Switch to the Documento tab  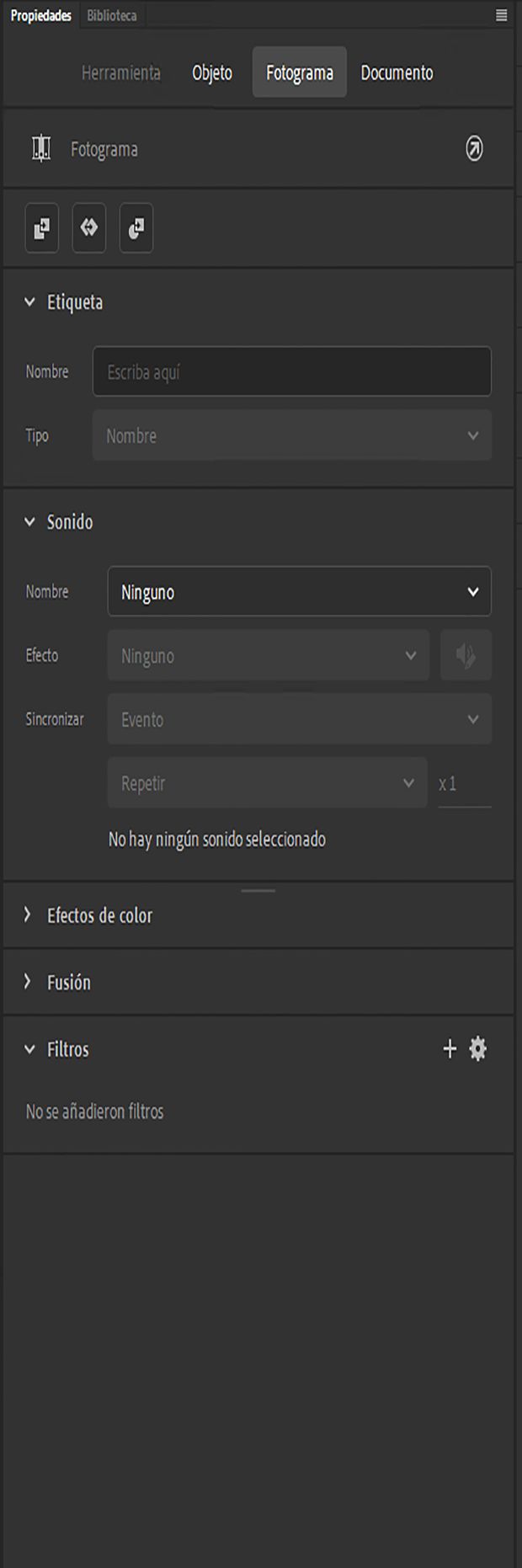(397, 72)
